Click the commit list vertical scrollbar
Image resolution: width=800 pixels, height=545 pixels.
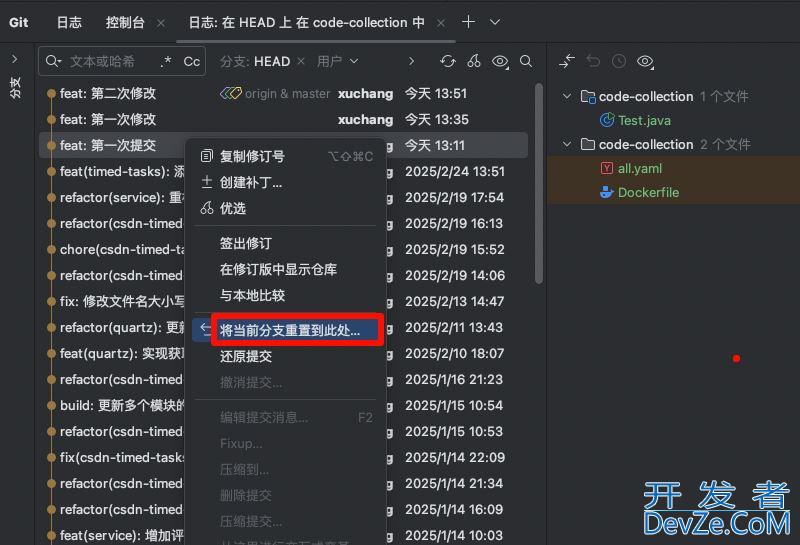539,184
